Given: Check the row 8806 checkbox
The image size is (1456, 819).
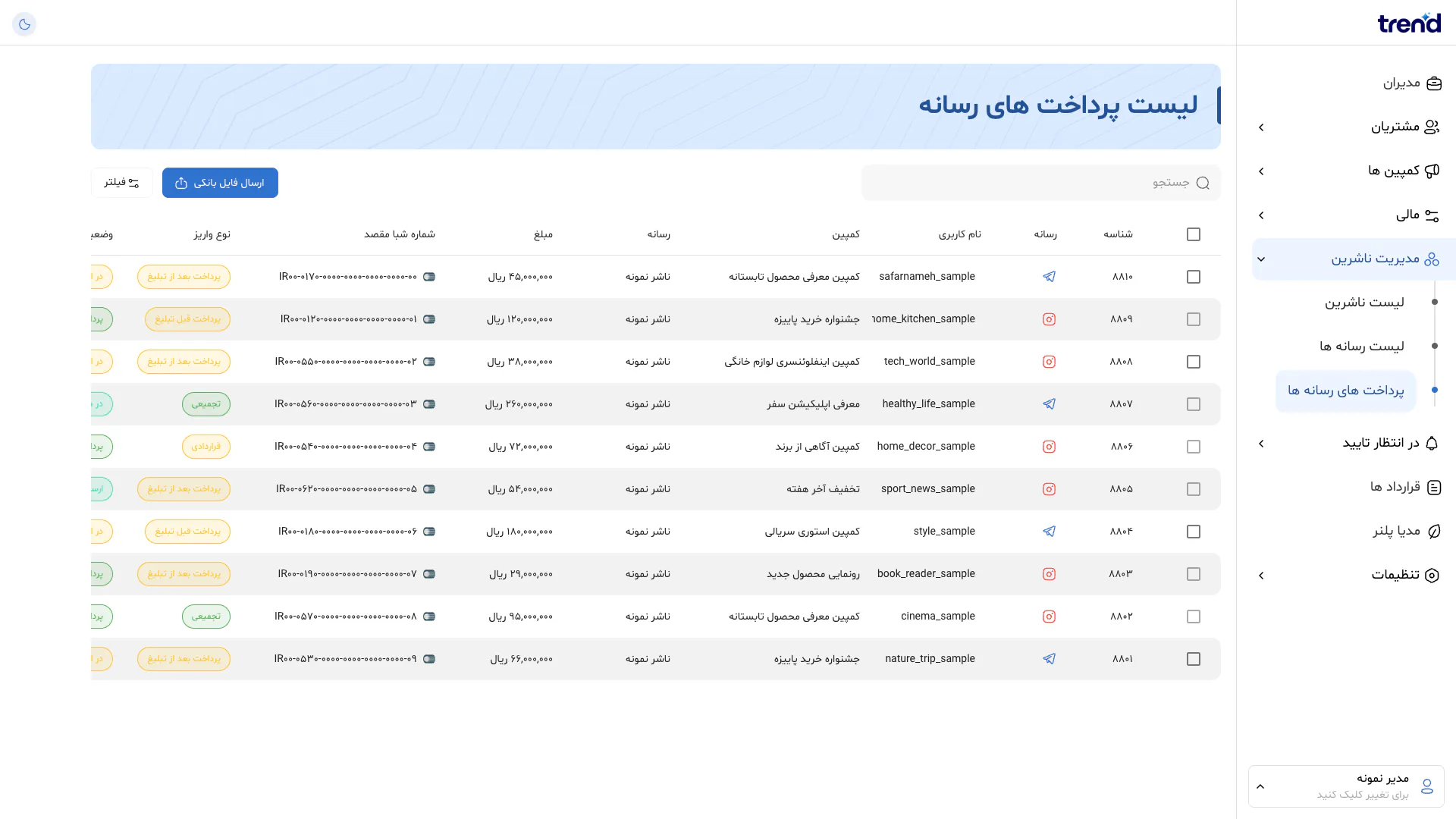Looking at the screenshot, I should (x=1194, y=447).
